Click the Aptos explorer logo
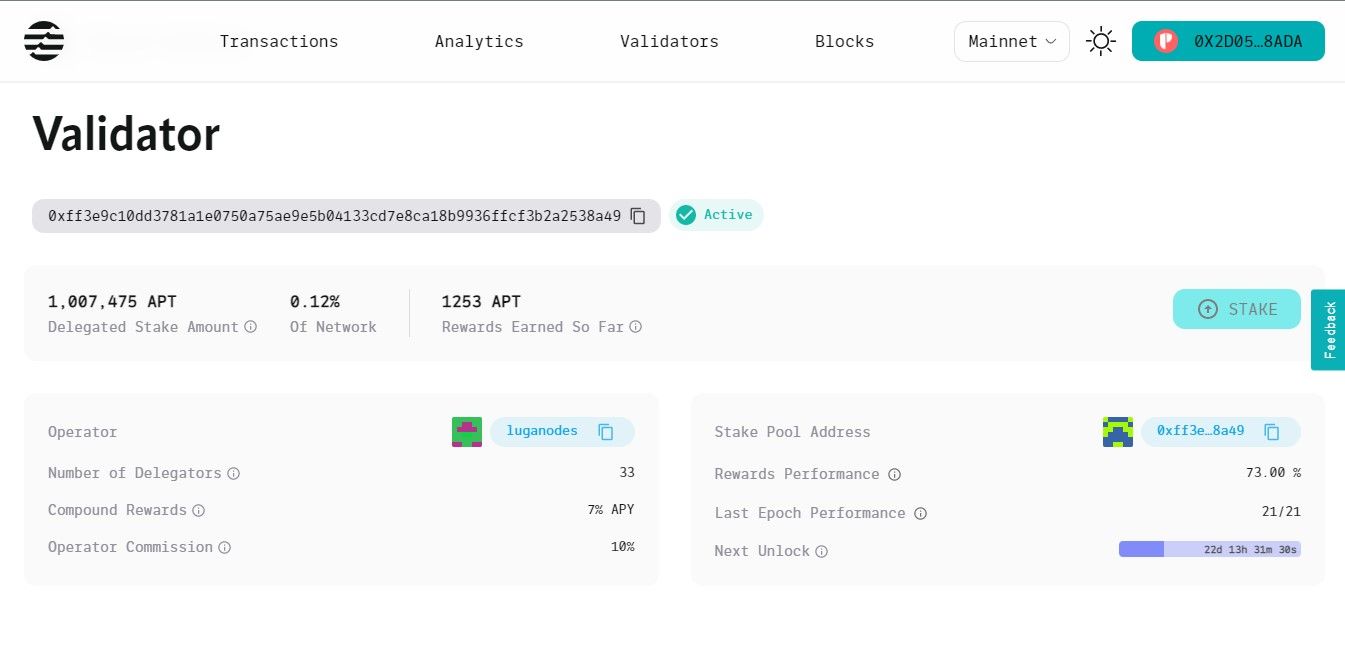Viewport: 1345px width, 656px height. [x=44, y=41]
